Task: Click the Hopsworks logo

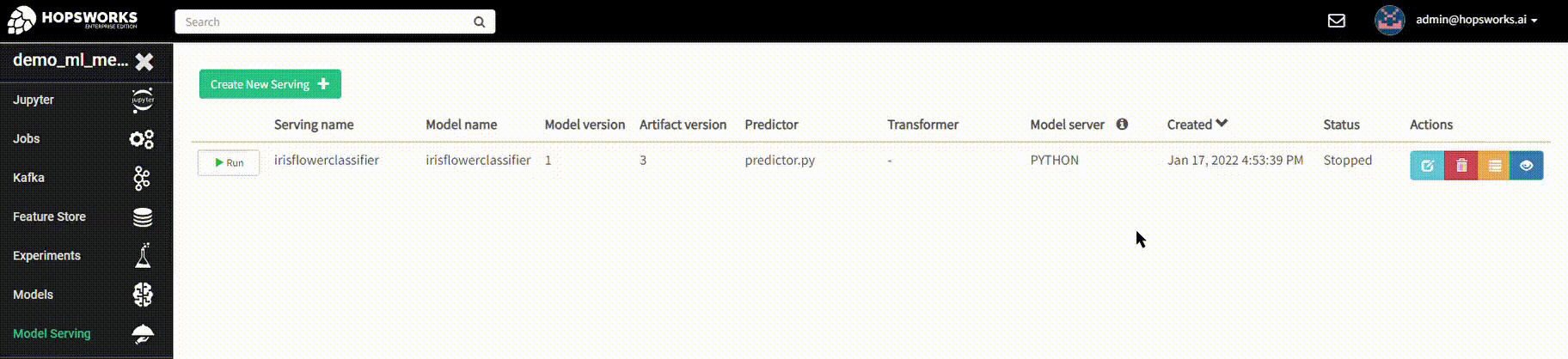Action: tap(72, 19)
